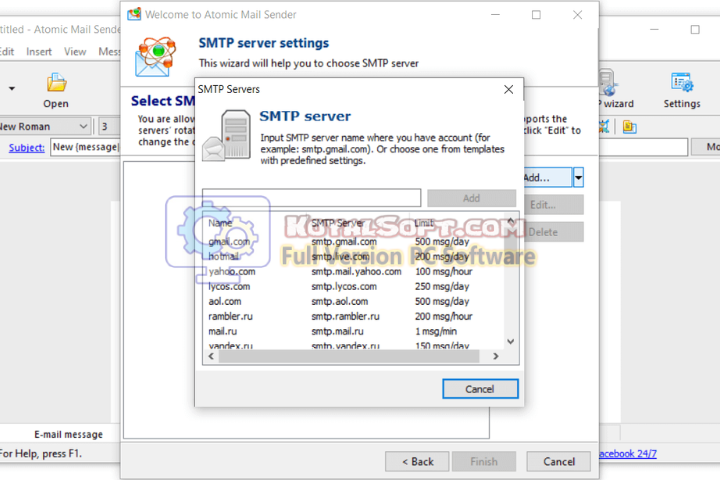Viewport: 720px width, 480px height.
Task: Select hotmail template row
Action: (354, 256)
